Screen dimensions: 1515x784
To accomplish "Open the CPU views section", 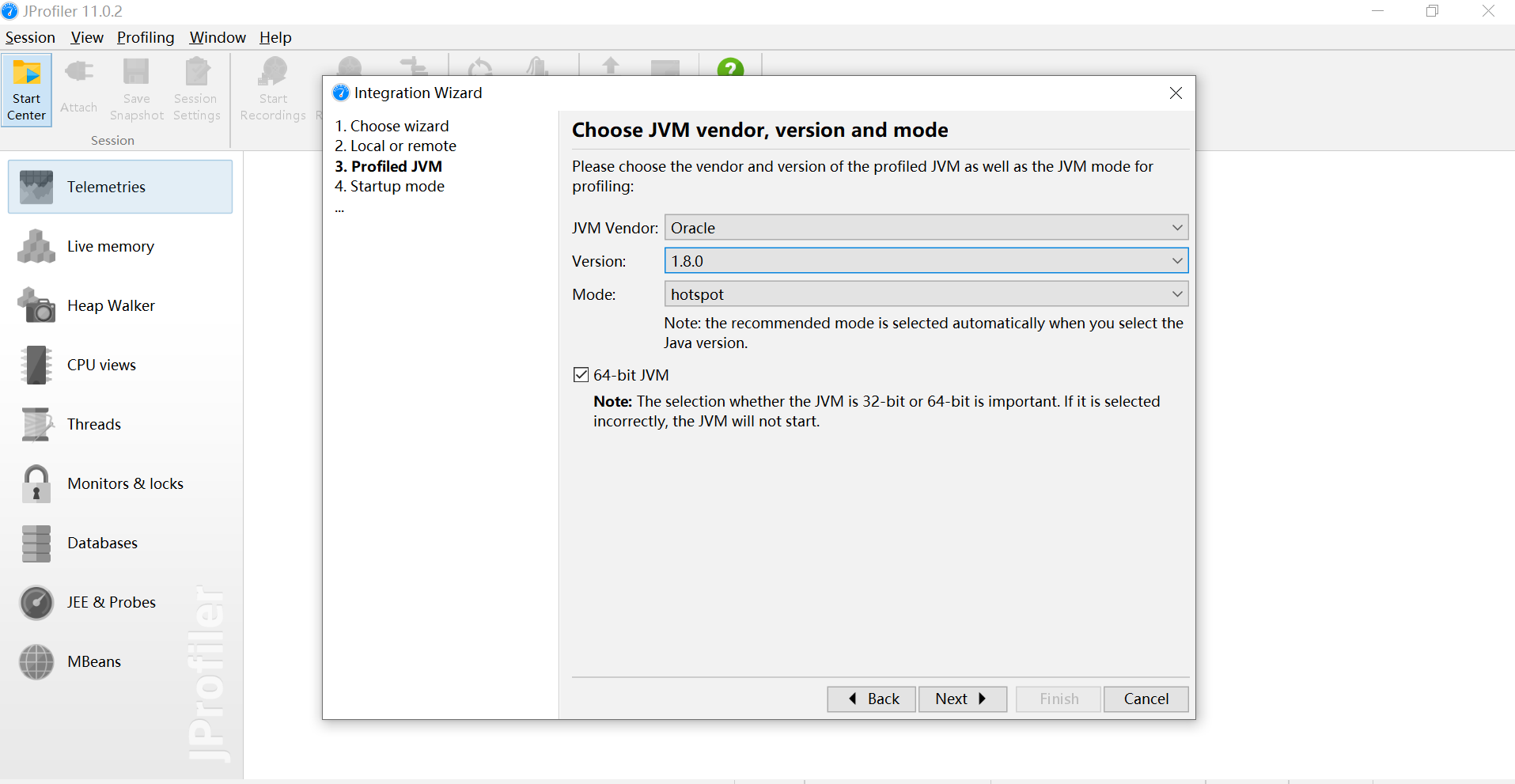I will pos(120,365).
